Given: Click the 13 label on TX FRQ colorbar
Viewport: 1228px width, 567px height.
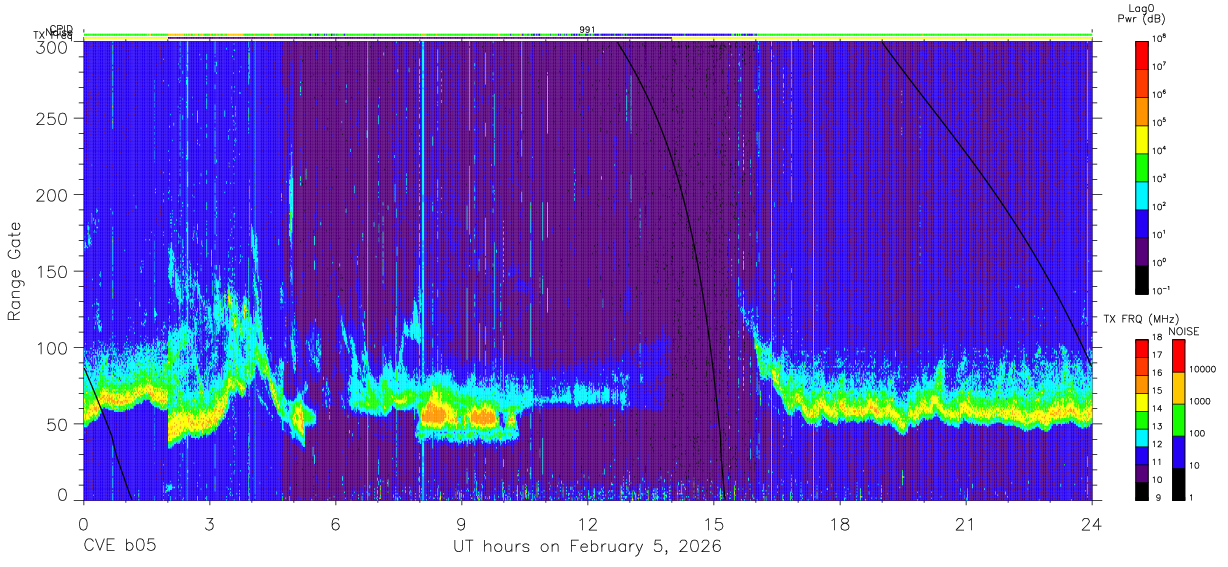Looking at the screenshot, I should 1157,426.
